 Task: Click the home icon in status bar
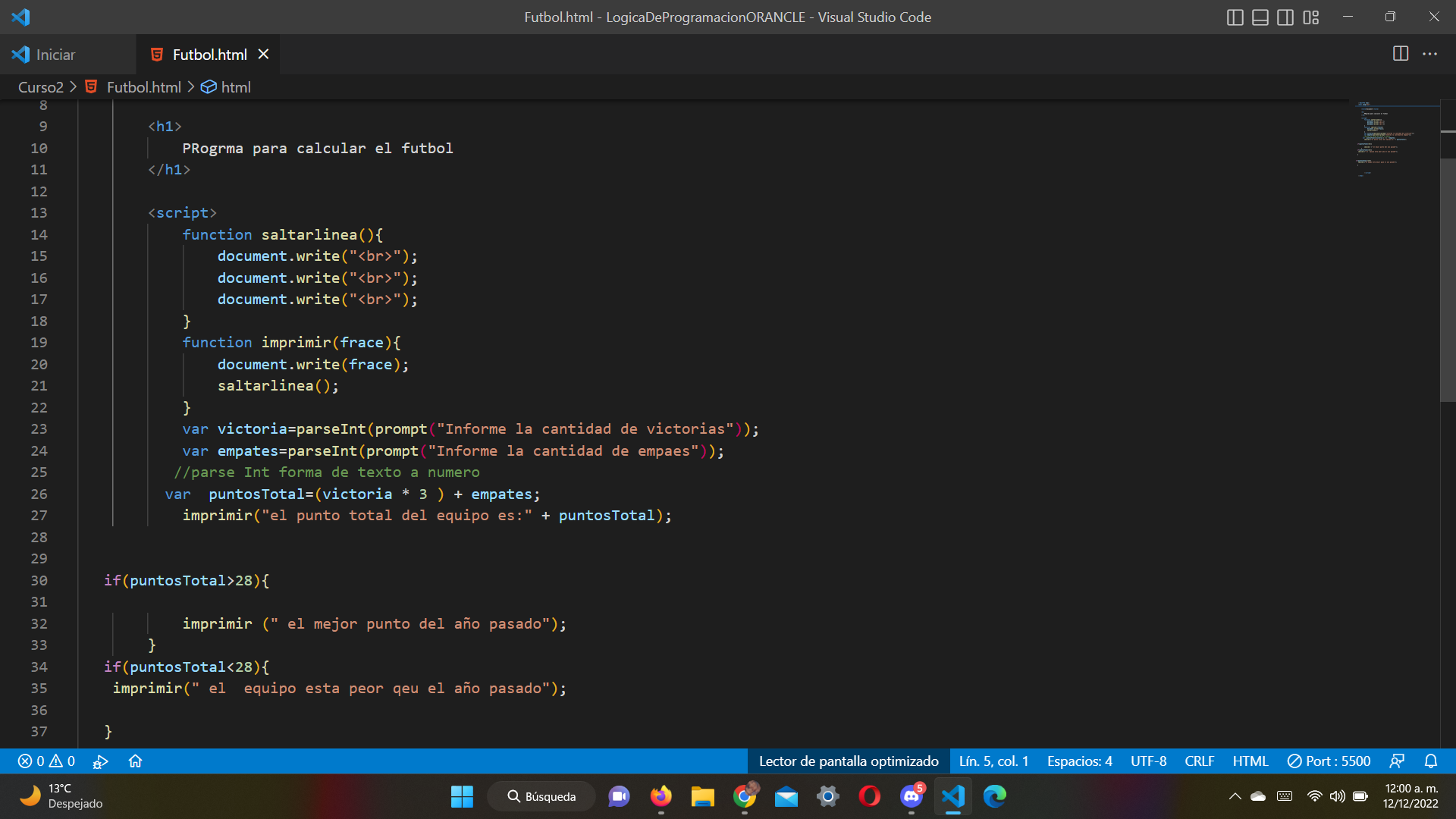[135, 761]
